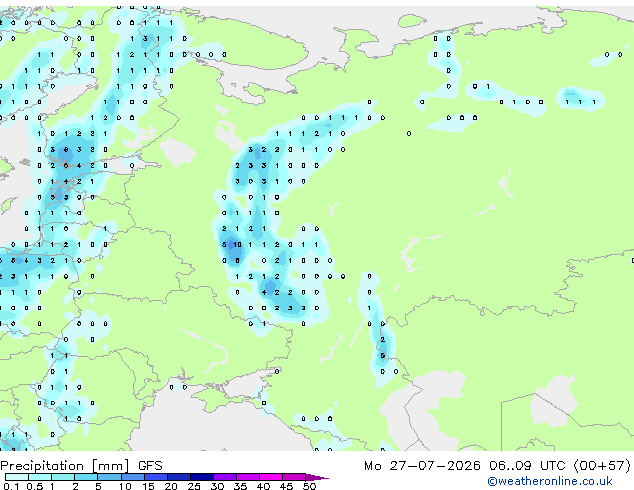Pick the legend swatch between 15 and 20
The width and height of the screenshot is (634, 490).
[155, 477]
